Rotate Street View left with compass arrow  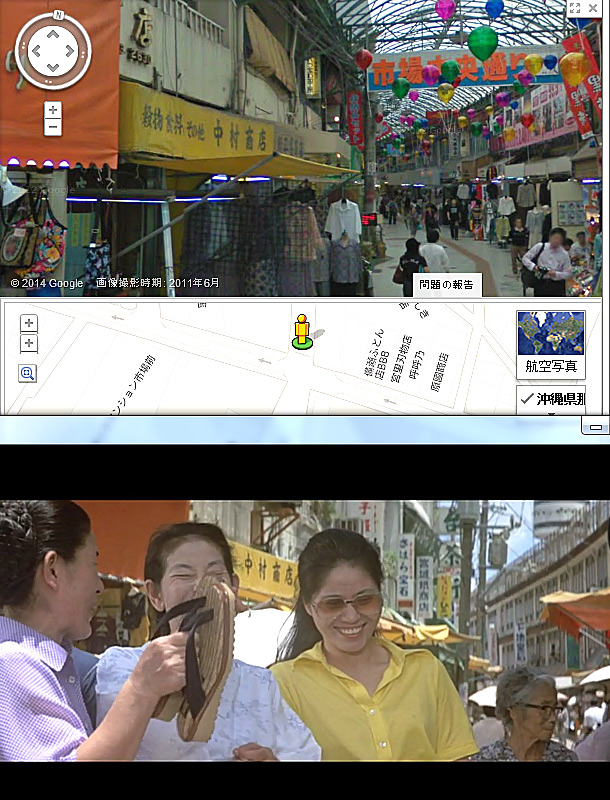36,51
